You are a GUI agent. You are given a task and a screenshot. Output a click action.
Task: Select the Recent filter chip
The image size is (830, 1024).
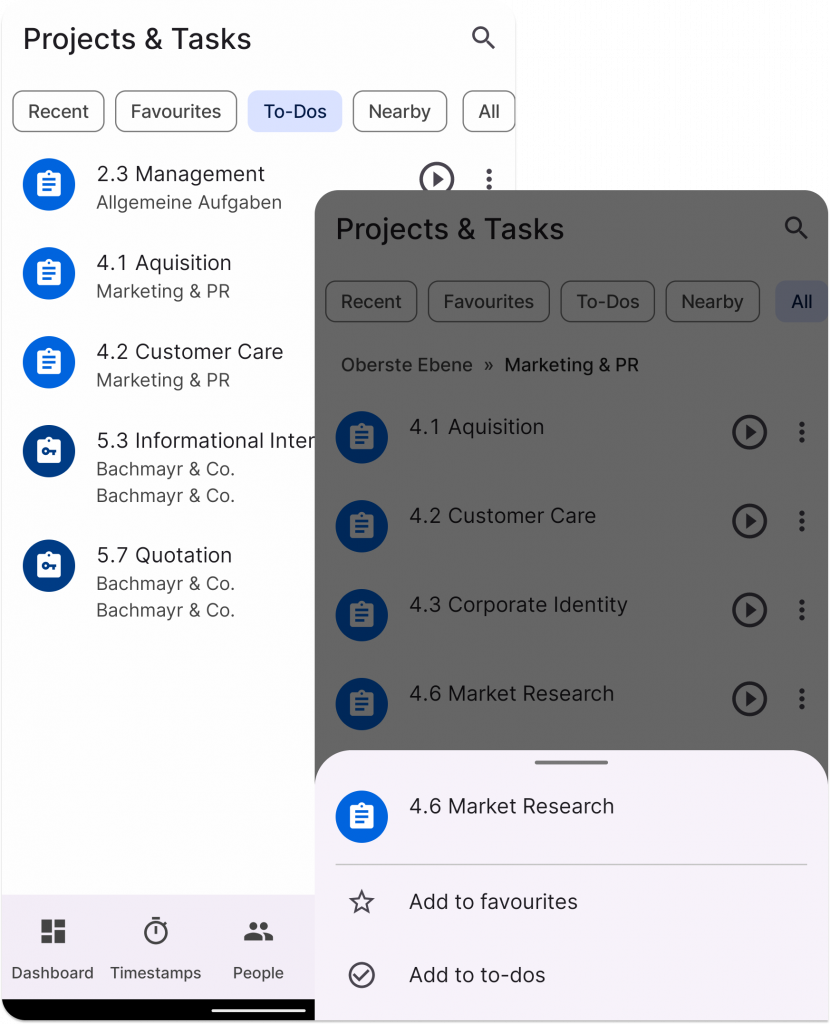(x=58, y=112)
